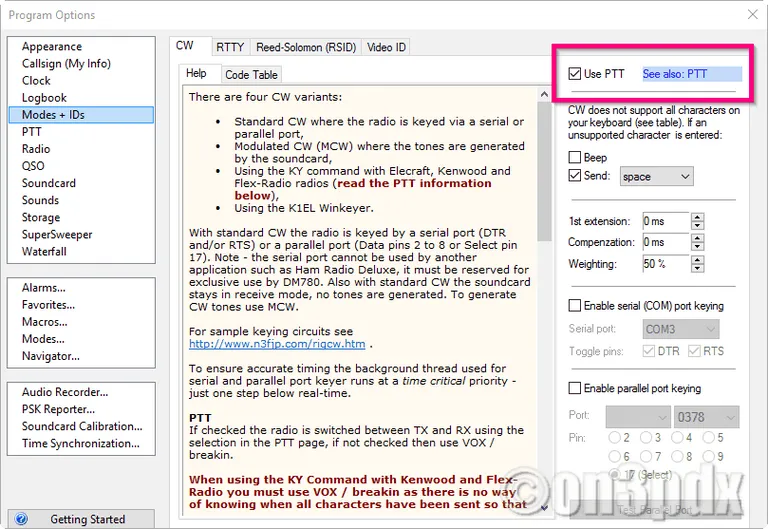Open the Send character dropdown

656,177
